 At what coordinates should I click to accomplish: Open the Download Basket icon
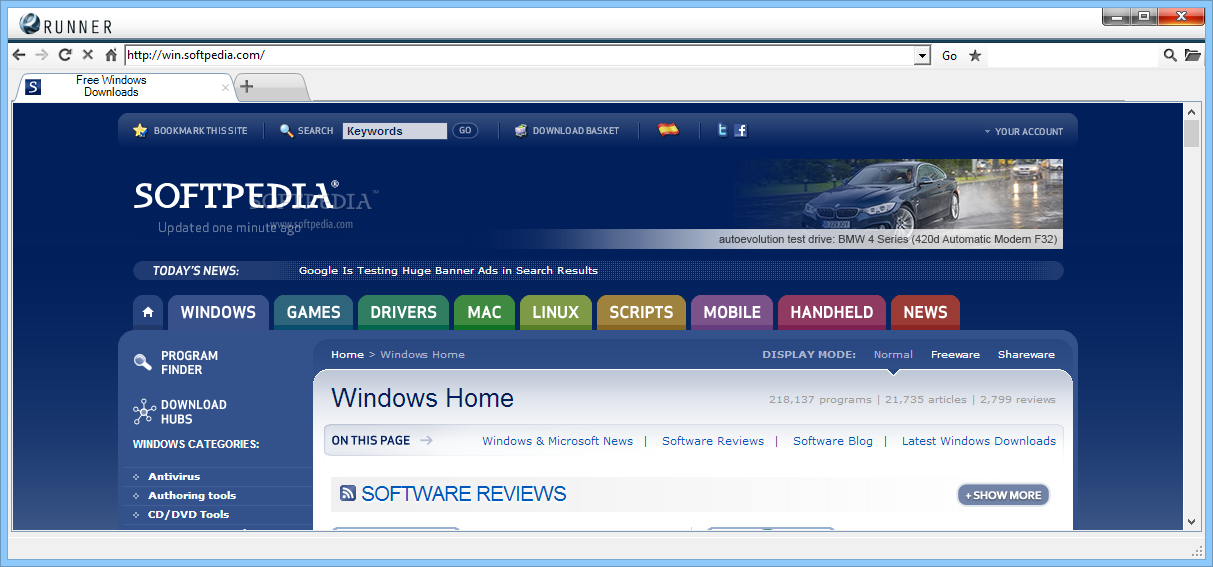[x=520, y=130]
